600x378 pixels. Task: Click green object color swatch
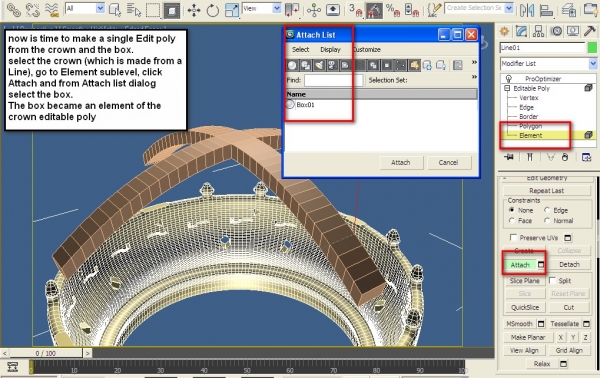tap(592, 48)
